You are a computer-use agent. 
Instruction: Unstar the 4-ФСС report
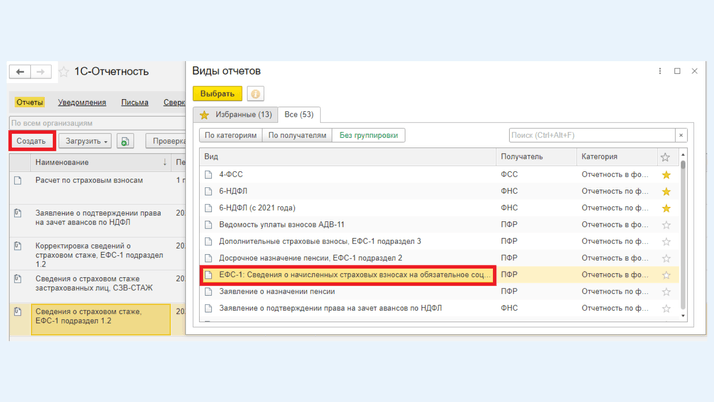pos(666,175)
